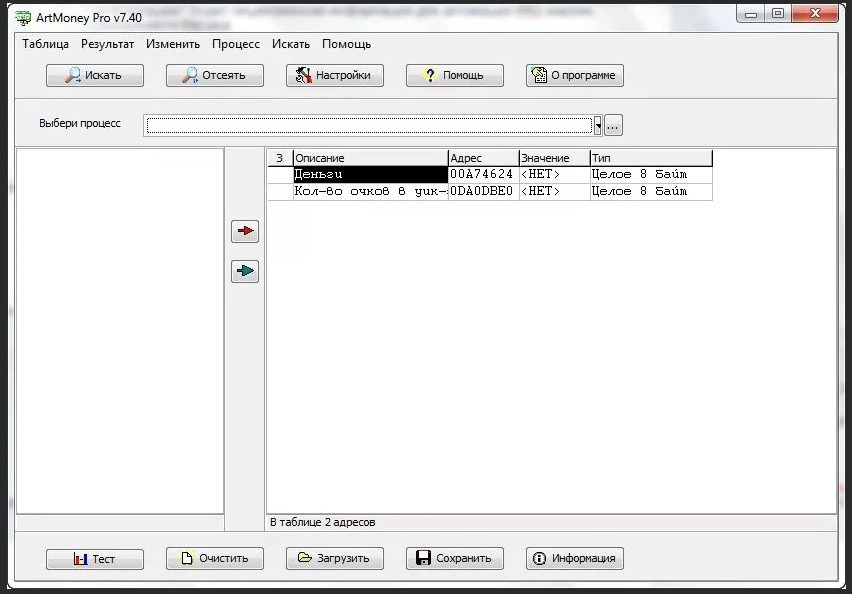This screenshot has width=852, height=594.
Task: Click the Тест button
Action: tap(95, 559)
